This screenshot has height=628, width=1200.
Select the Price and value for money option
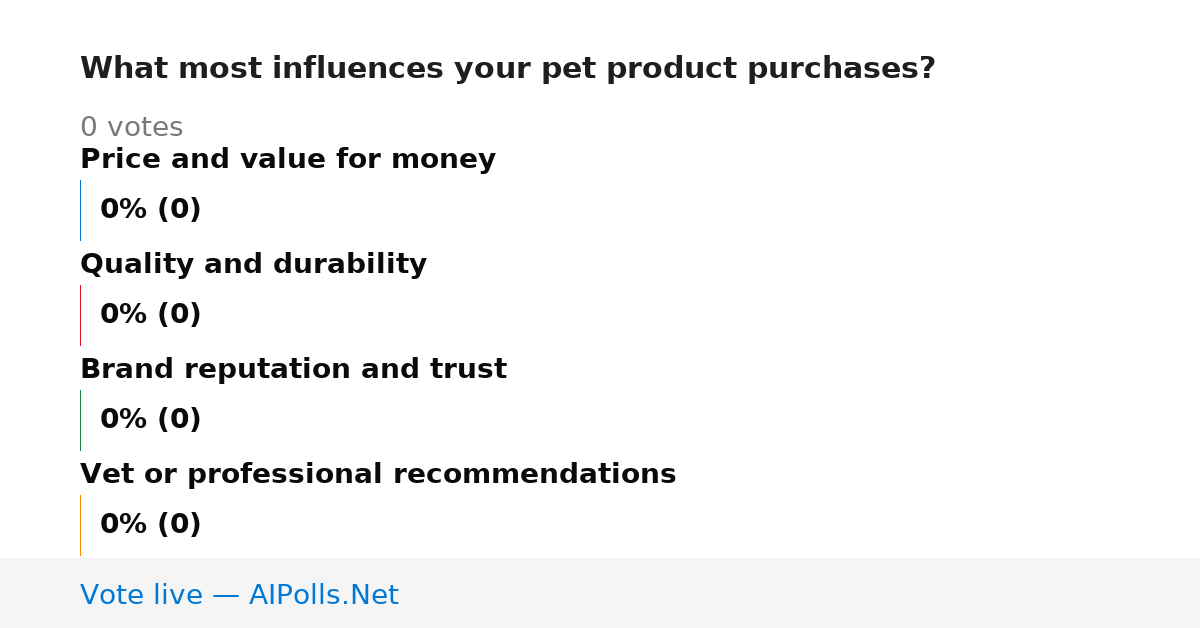click(x=288, y=160)
